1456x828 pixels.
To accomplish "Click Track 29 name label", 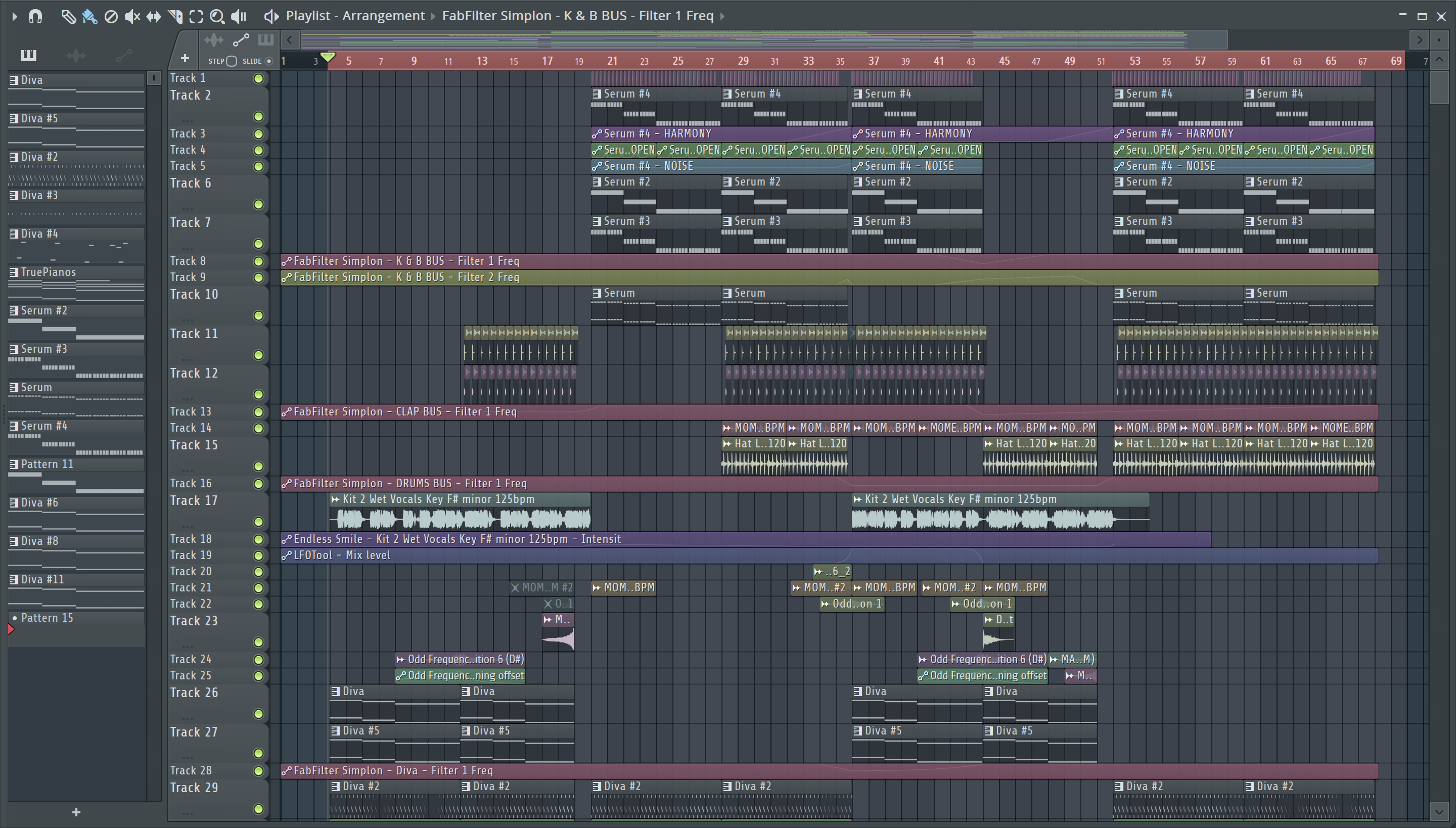I will [194, 788].
